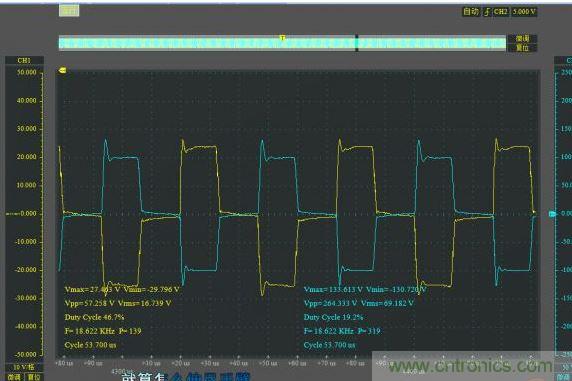This screenshot has height=381, width=572.
Task: Click the upper button right of overview bar
Action: pos(522,39)
